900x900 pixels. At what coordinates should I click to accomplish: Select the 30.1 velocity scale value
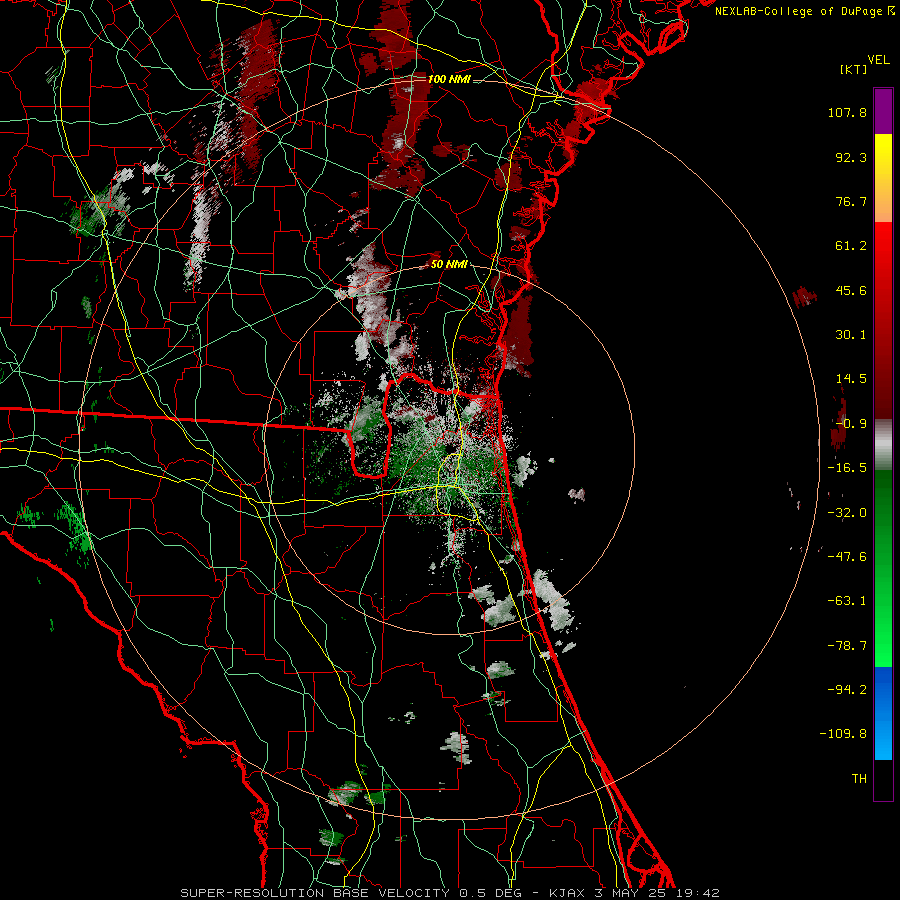pos(851,335)
